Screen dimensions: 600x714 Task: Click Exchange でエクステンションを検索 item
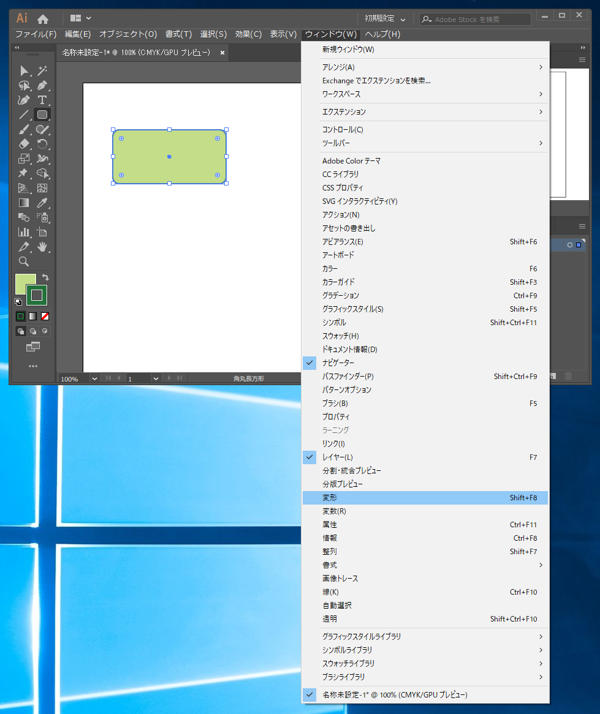(425, 81)
